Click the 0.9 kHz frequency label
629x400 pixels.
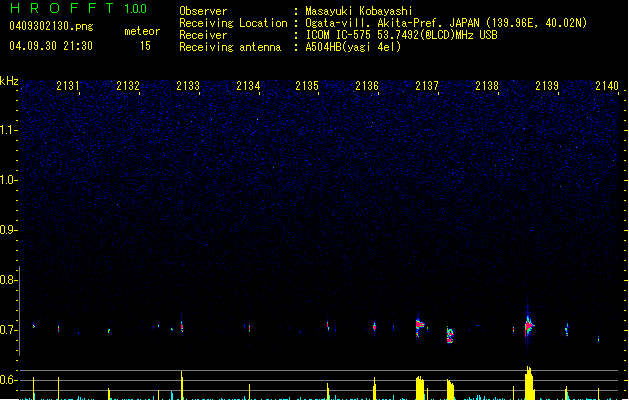point(8,230)
